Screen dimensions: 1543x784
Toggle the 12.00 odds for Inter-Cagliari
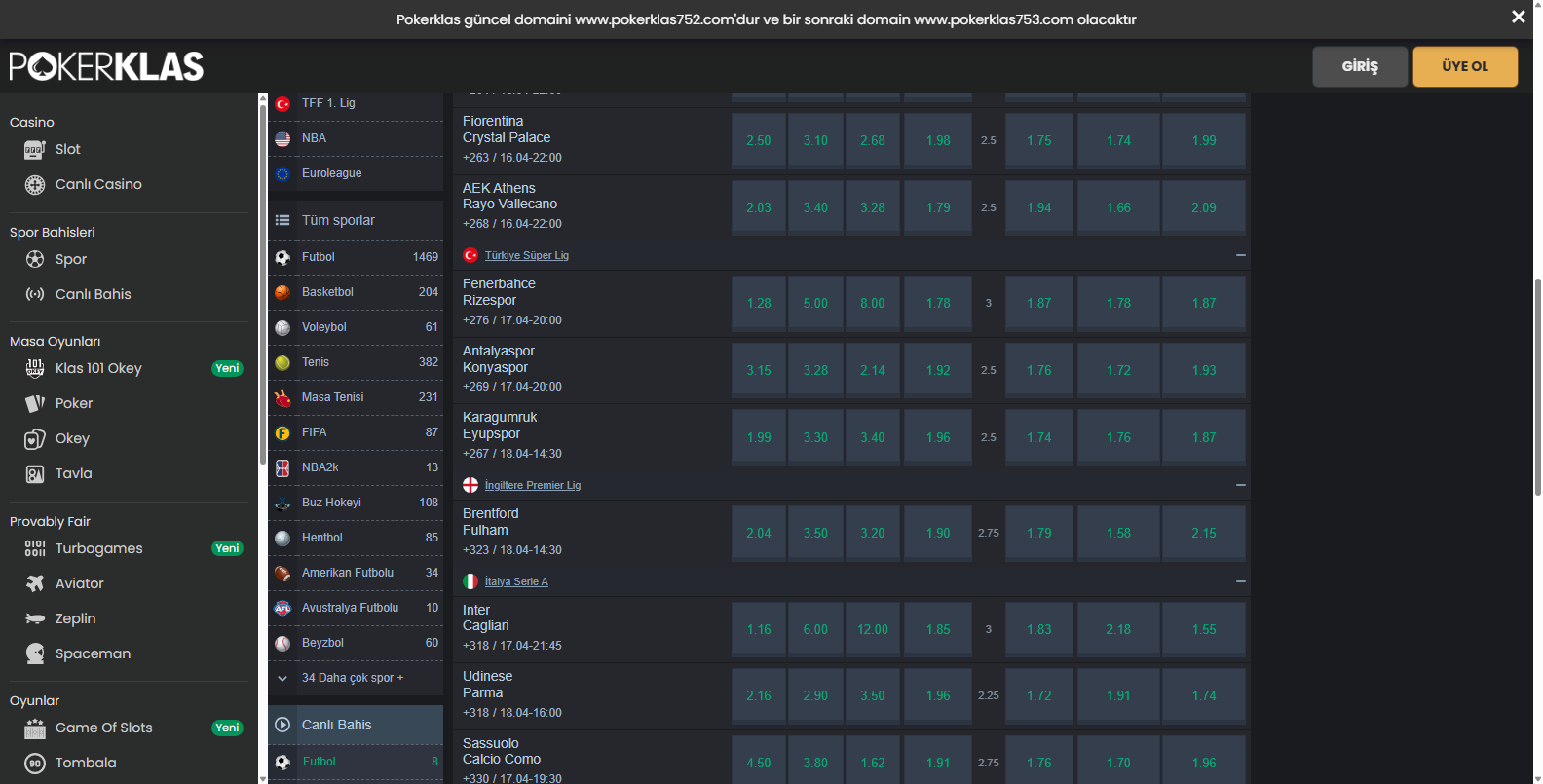(873, 629)
